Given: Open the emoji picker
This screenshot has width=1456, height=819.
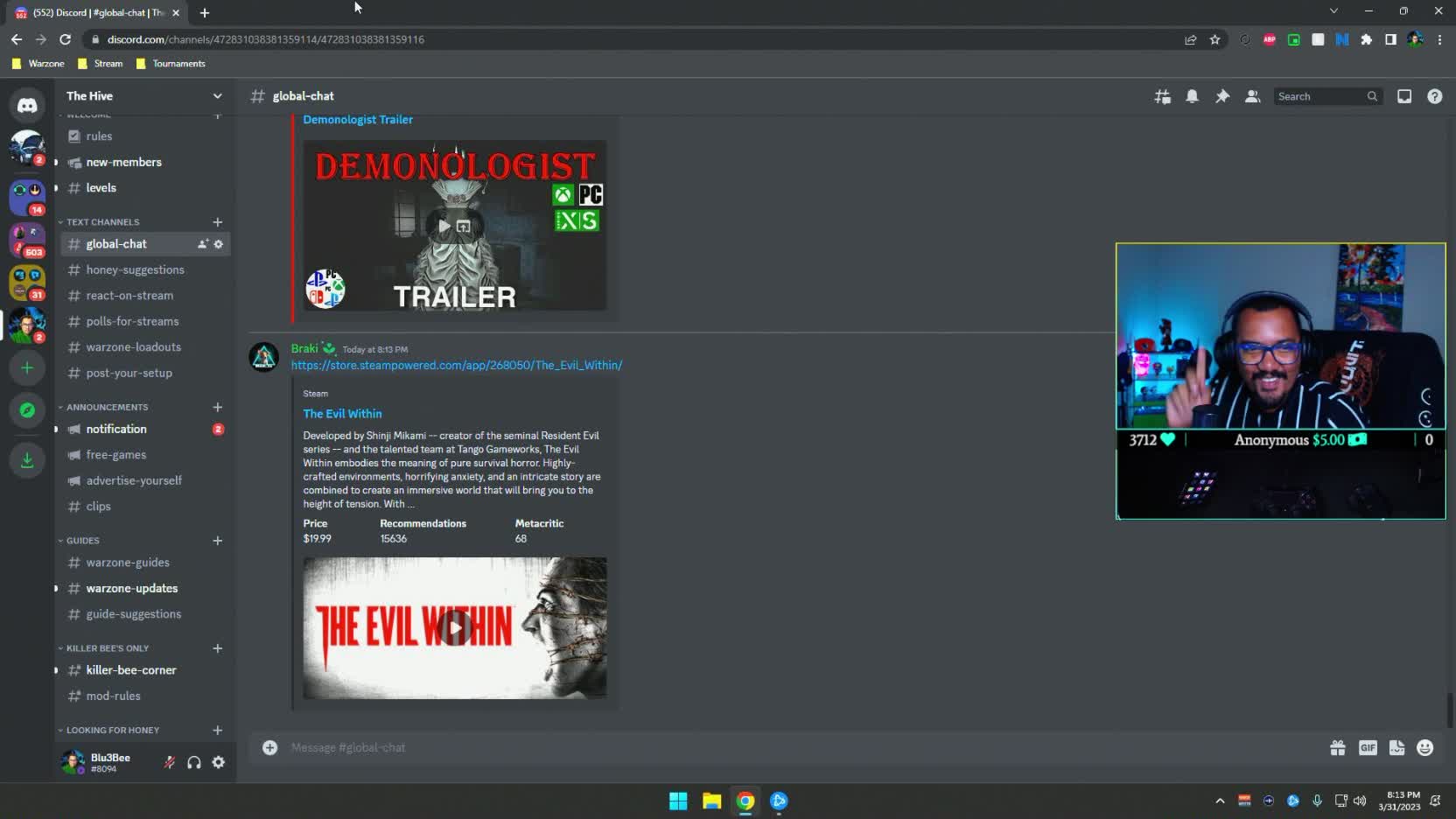Looking at the screenshot, I should point(1425,747).
